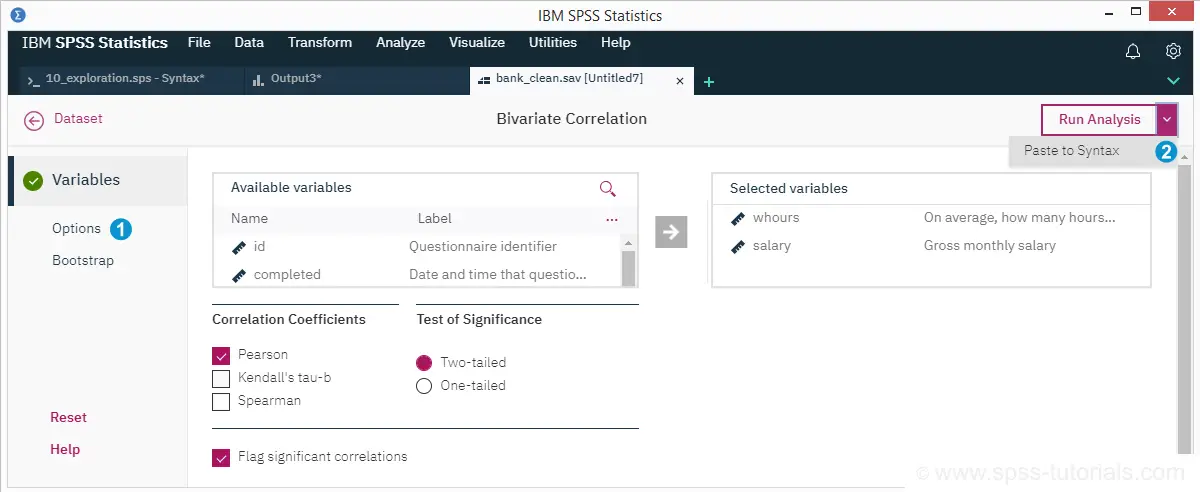Image resolution: width=1200 pixels, height=492 pixels.
Task: Open the Options section
Action: click(76, 228)
